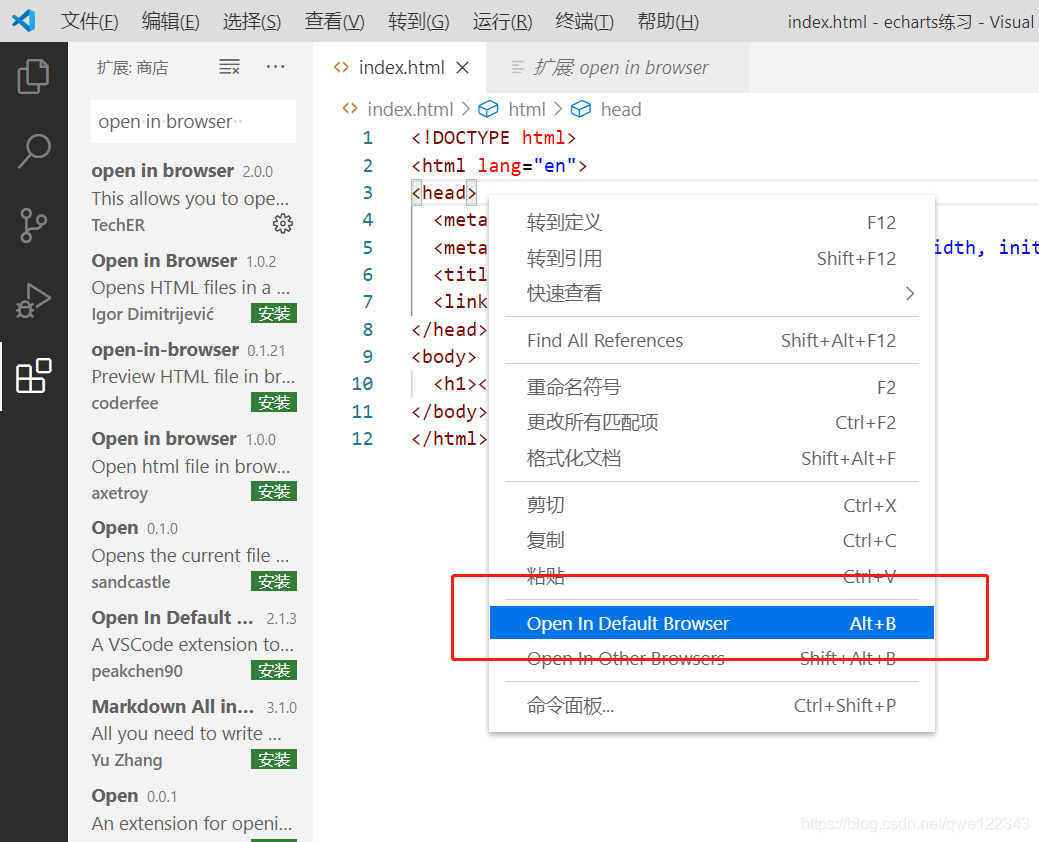Focus the extension search input field
The height and width of the screenshot is (842, 1039).
point(193,121)
